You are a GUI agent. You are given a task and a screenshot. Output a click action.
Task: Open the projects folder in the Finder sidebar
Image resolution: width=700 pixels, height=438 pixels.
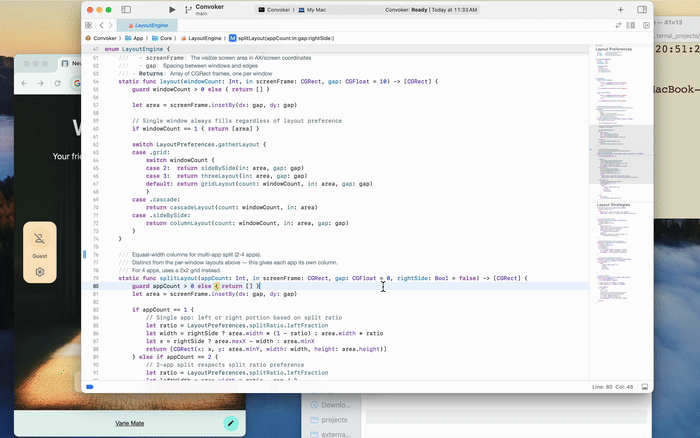click(329, 420)
